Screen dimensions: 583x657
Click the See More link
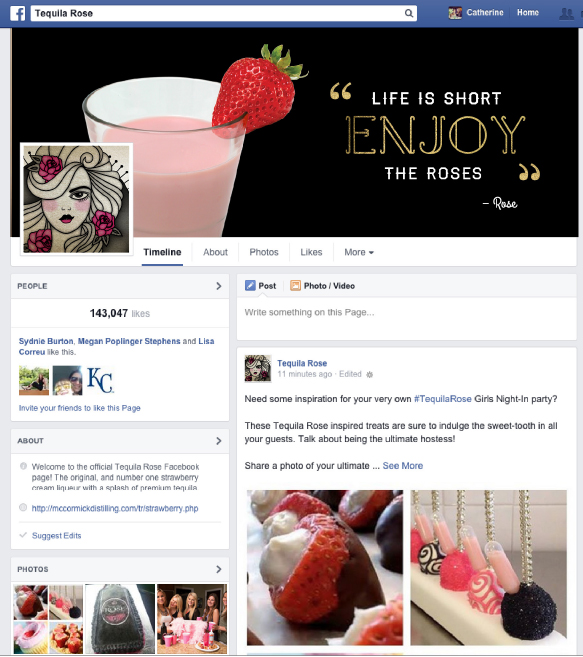pos(403,466)
